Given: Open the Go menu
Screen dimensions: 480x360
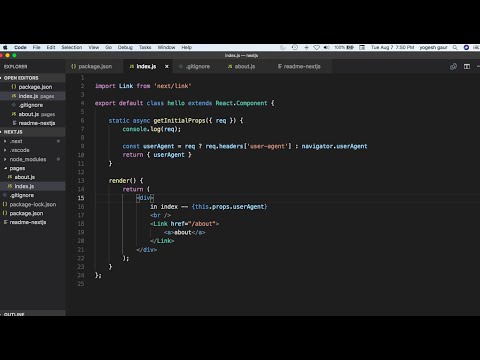Looking at the screenshot, I should [x=109, y=48].
